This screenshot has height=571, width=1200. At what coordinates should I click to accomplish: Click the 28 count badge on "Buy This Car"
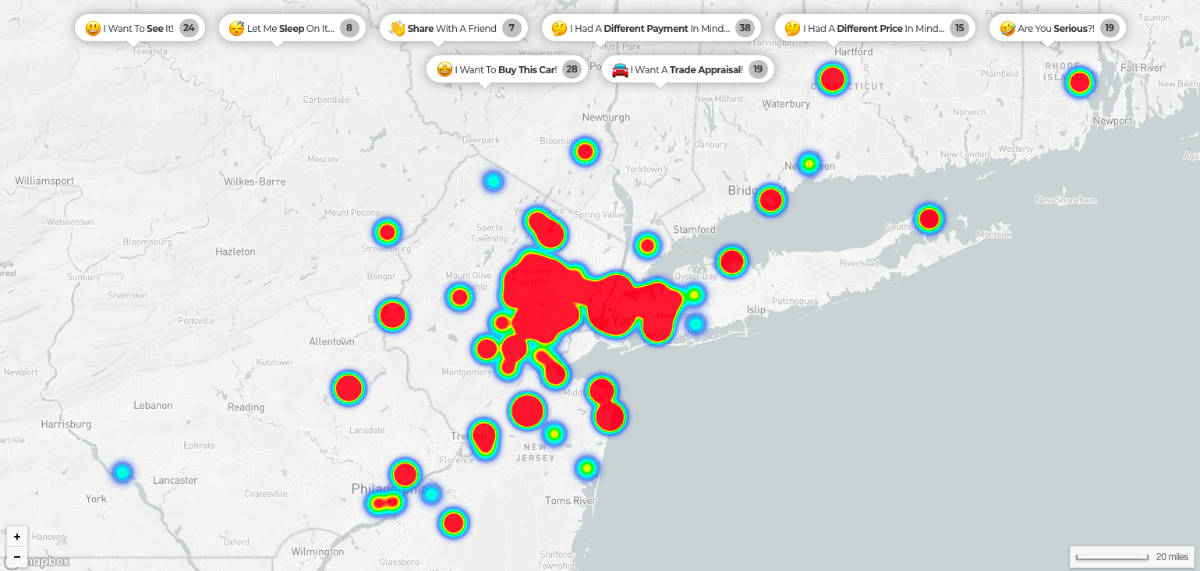[x=571, y=69]
